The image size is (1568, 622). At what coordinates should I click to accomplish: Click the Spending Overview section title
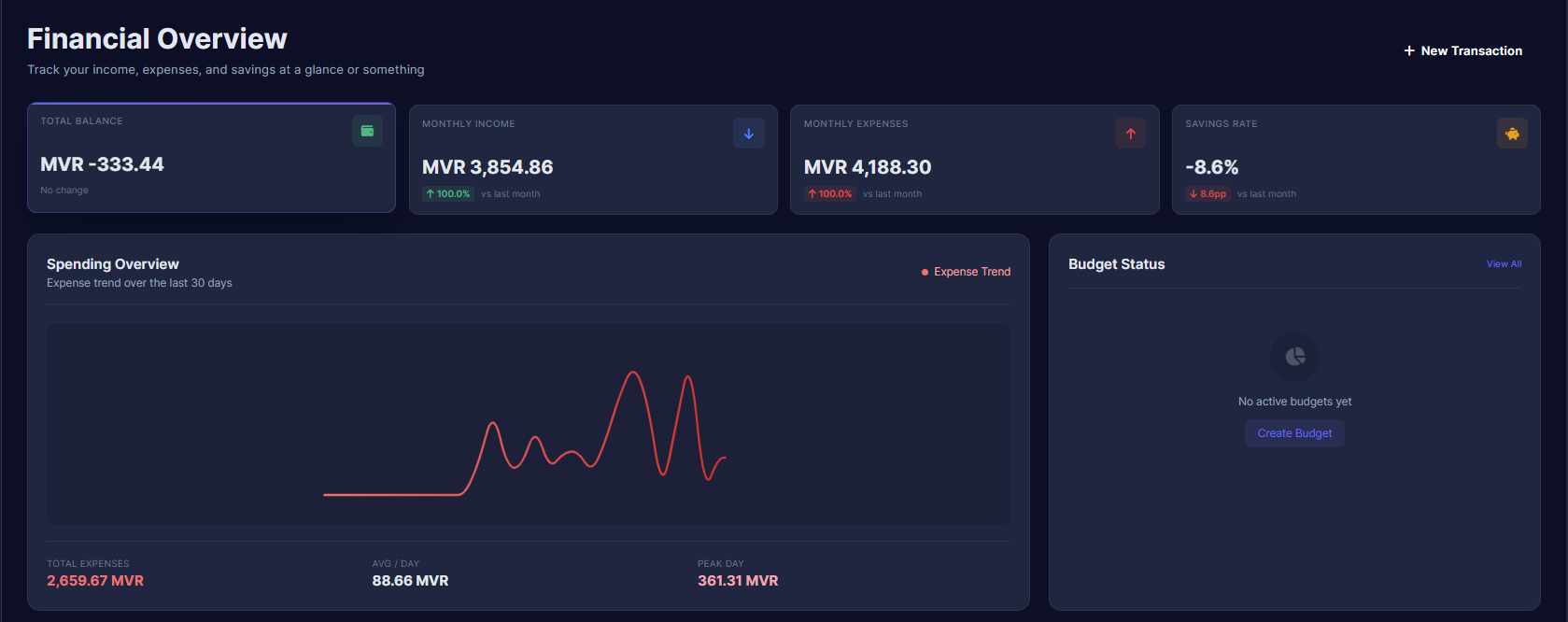(113, 264)
